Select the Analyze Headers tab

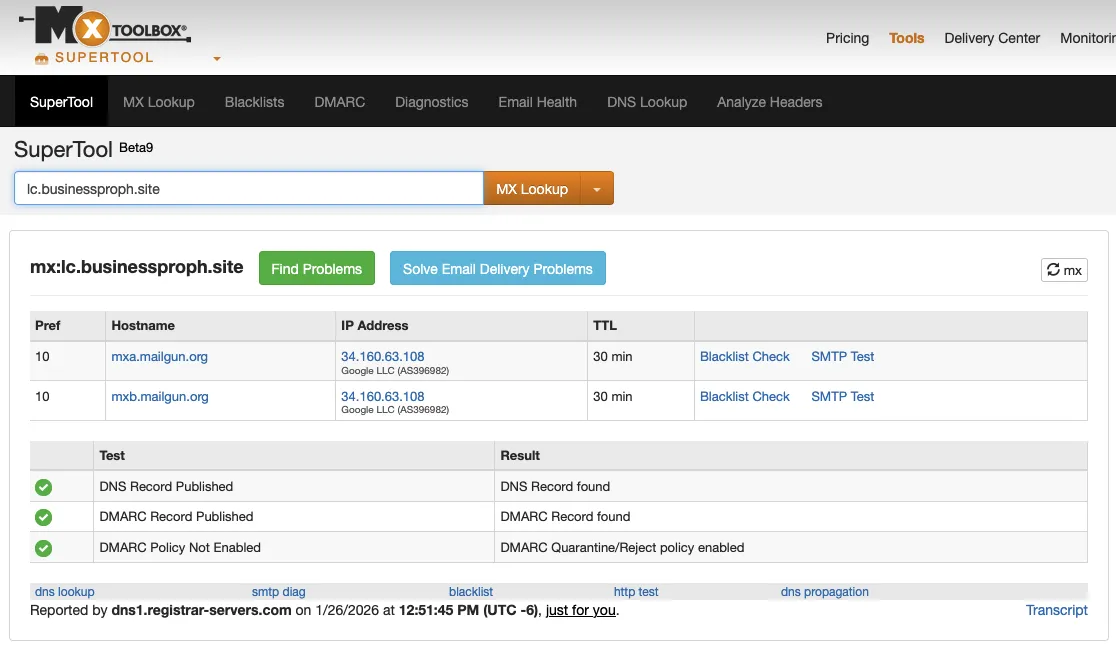click(769, 102)
